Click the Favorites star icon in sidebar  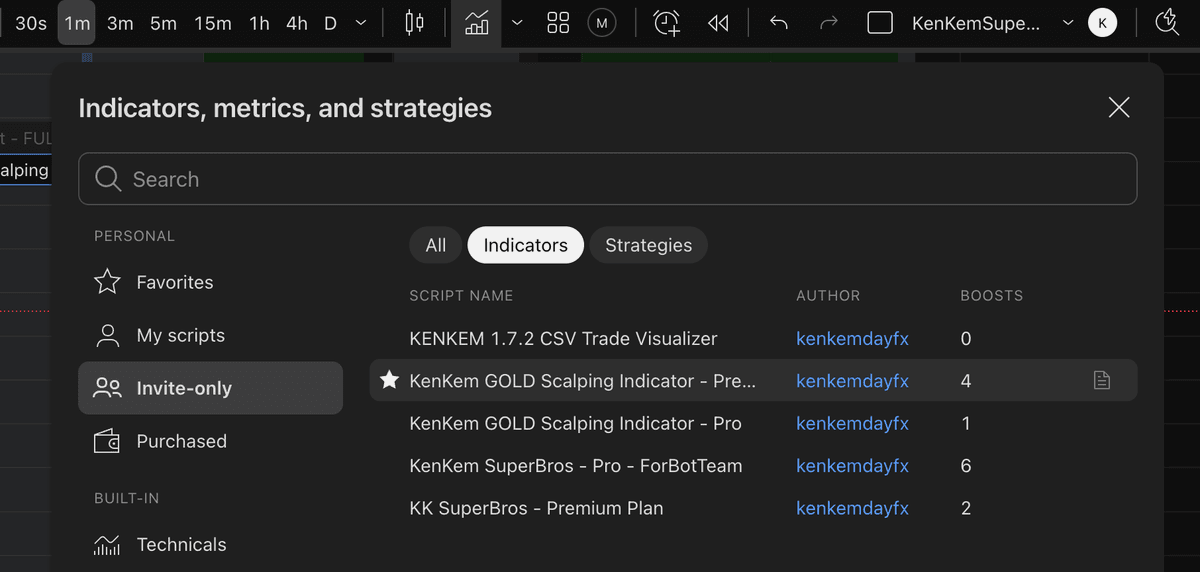[107, 282]
